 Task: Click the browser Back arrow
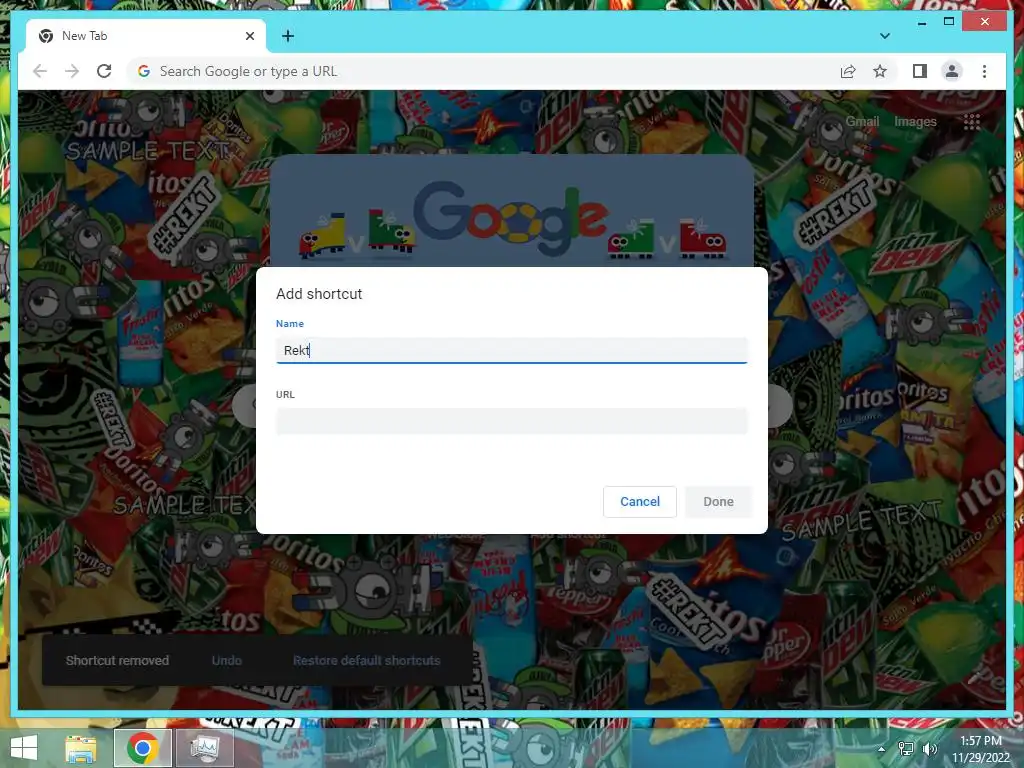[x=40, y=71]
